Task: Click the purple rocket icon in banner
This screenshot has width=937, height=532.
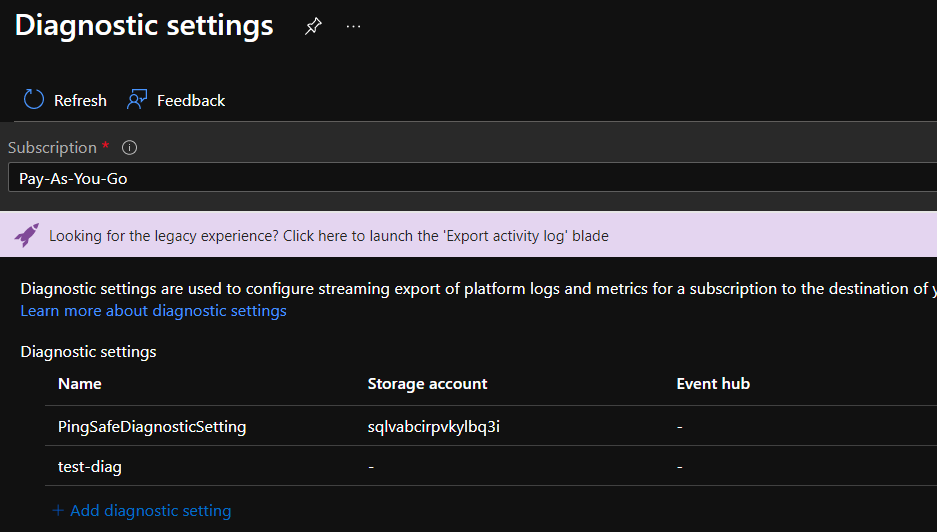Action: pos(27,235)
